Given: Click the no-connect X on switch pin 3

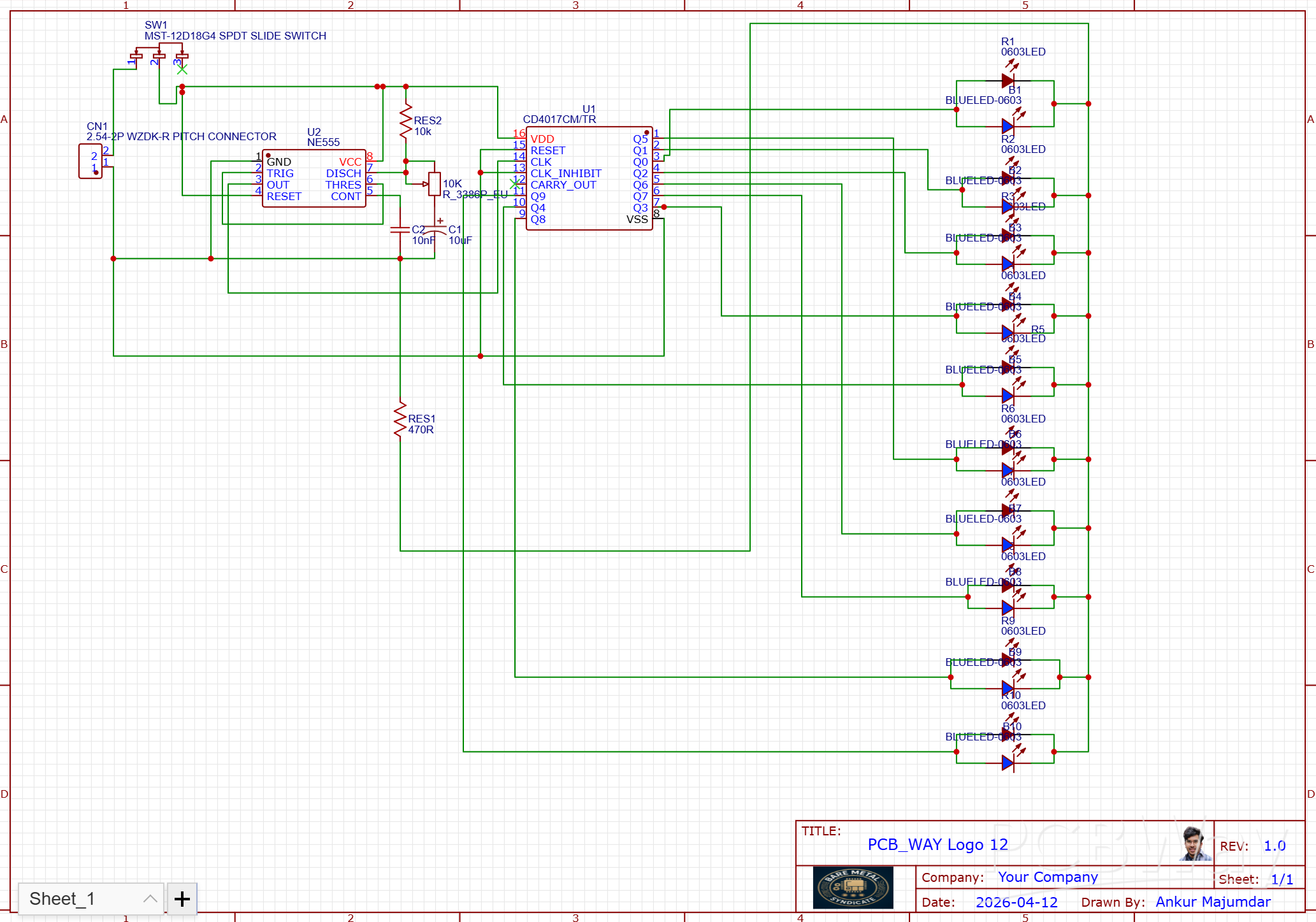Looking at the screenshot, I should coord(182,69).
